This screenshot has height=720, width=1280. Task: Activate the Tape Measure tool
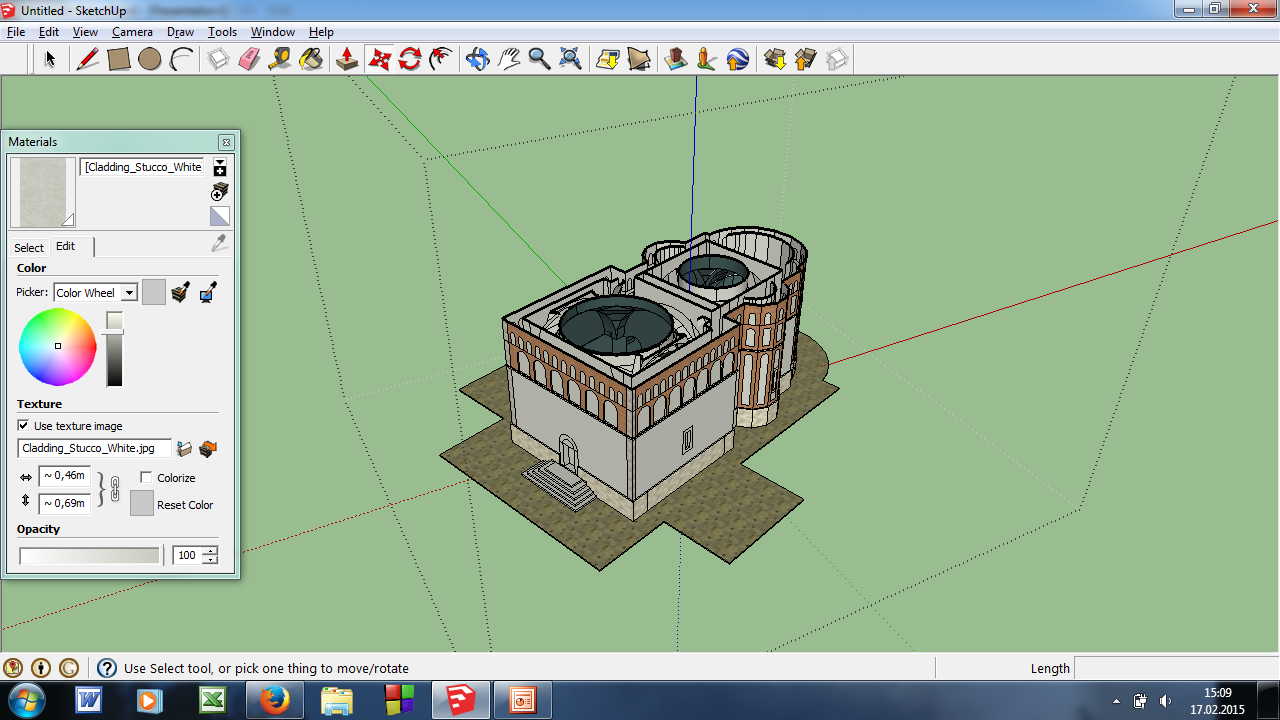[x=280, y=60]
